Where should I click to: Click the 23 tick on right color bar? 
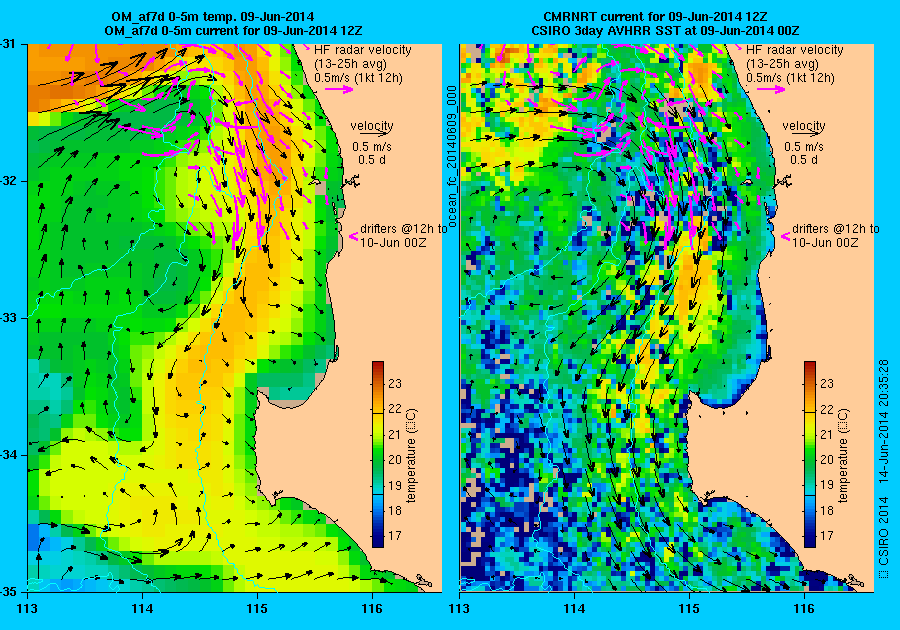point(827,383)
